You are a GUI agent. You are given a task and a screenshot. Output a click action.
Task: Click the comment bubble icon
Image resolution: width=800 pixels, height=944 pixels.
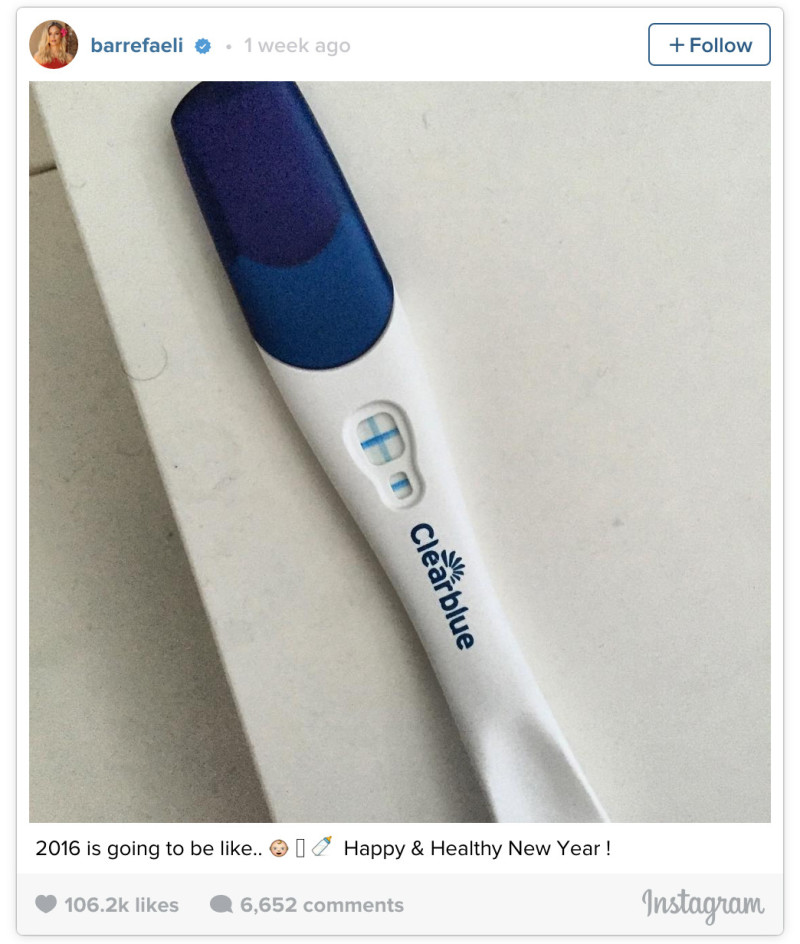tap(221, 904)
